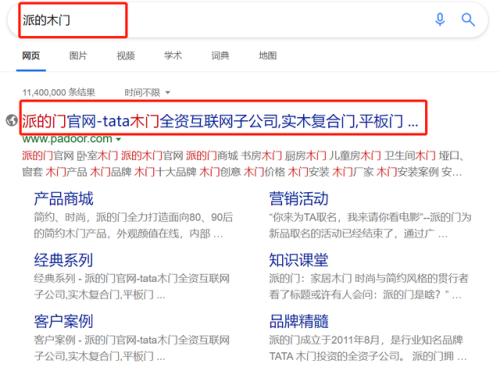500x378 pixels.
Task: Select the 词典 tab
Action: click(x=220, y=56)
